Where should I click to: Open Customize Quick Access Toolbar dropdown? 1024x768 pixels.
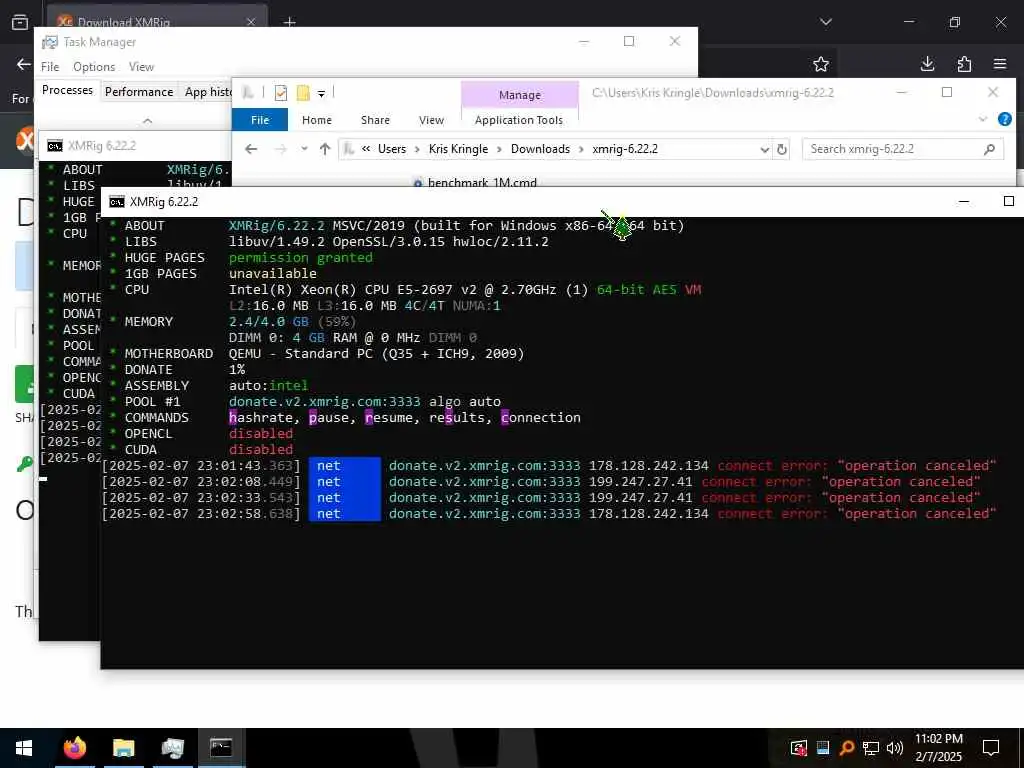[321, 94]
